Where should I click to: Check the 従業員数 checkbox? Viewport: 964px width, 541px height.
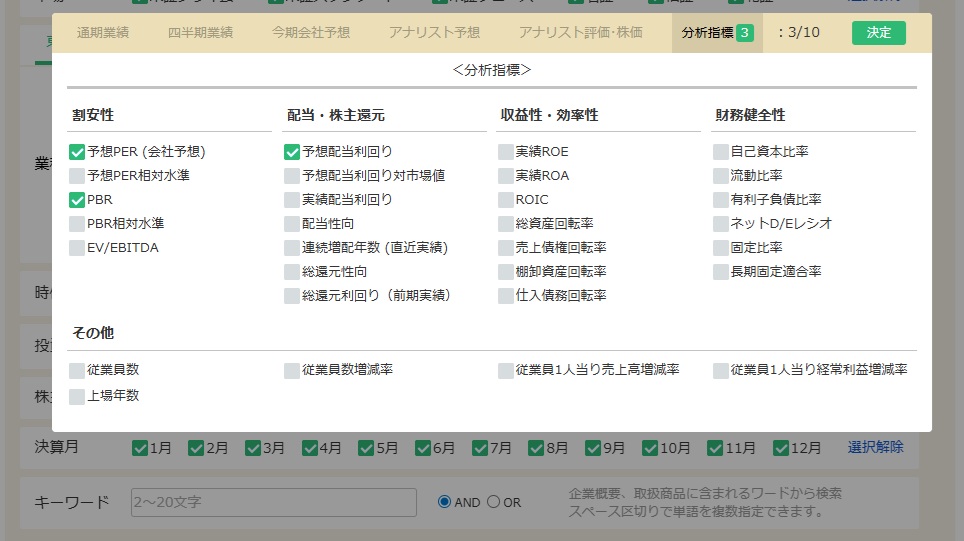pos(77,371)
